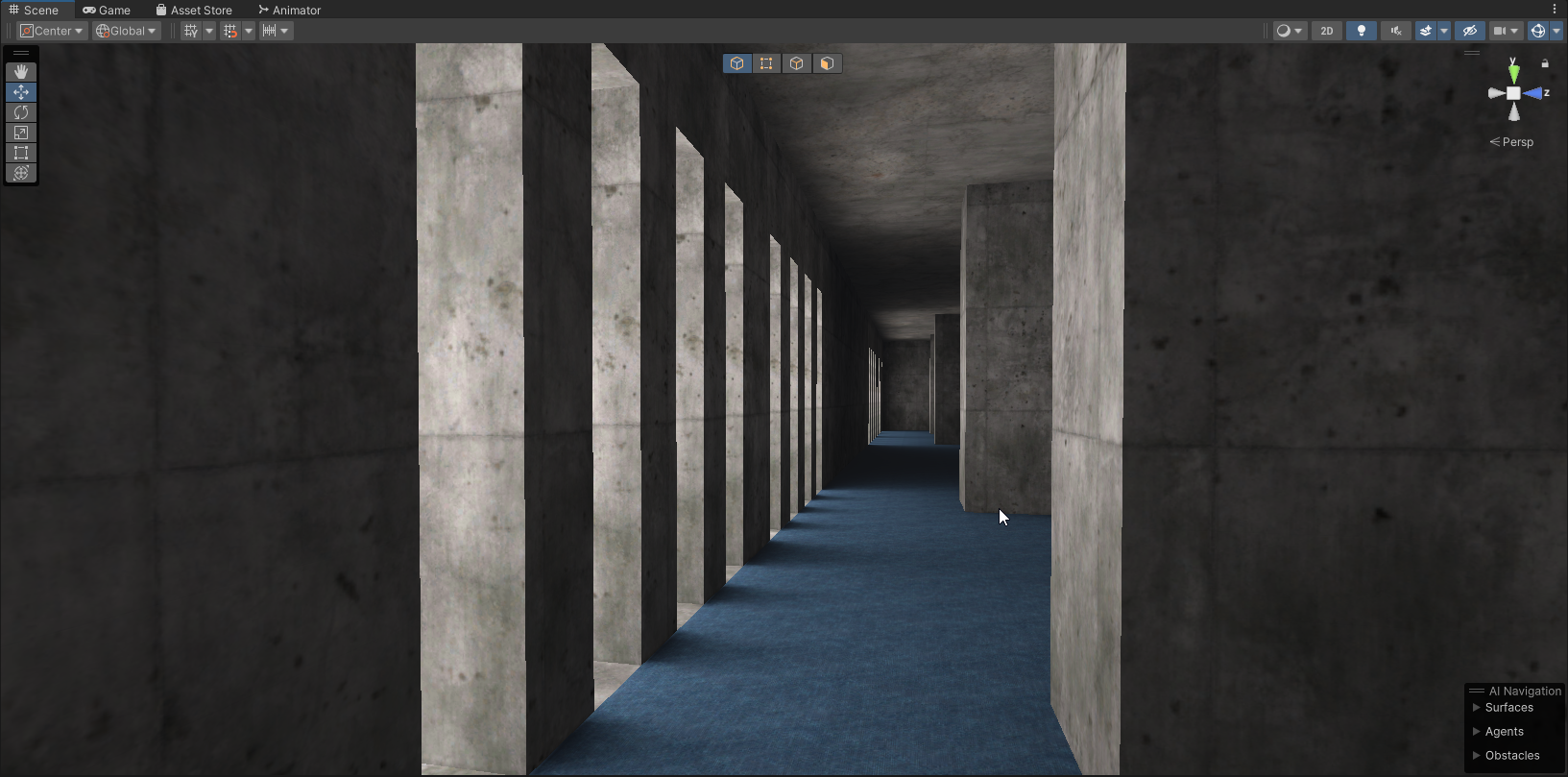Viewport: 1568px width, 777px height.
Task: Toggle scene audio mute button
Action: pyautogui.click(x=1396, y=31)
